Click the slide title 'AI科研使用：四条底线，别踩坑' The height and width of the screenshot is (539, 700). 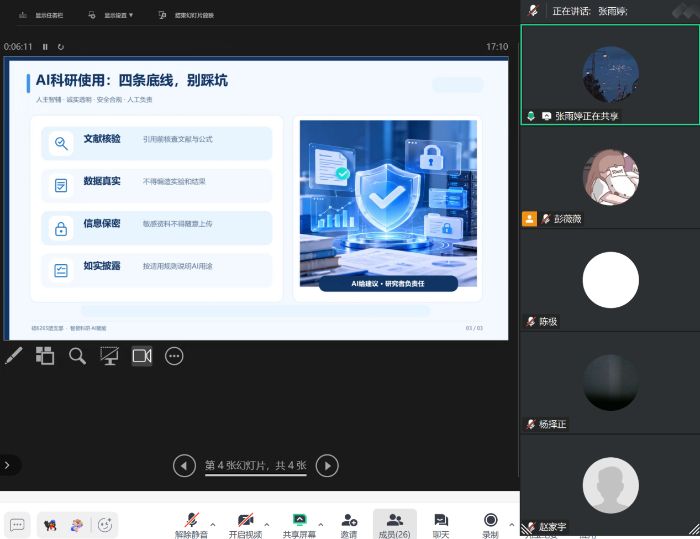point(132,80)
